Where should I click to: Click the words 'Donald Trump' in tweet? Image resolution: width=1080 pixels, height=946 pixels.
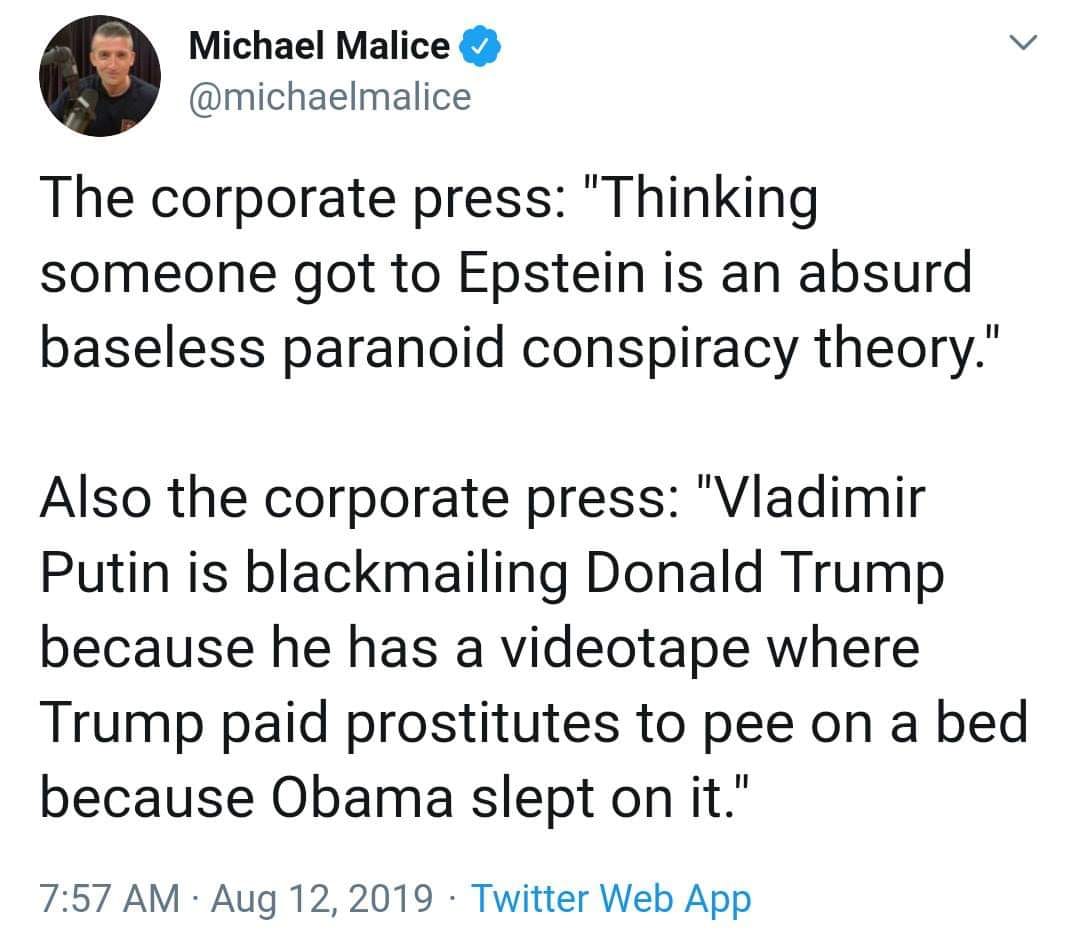click(x=765, y=573)
